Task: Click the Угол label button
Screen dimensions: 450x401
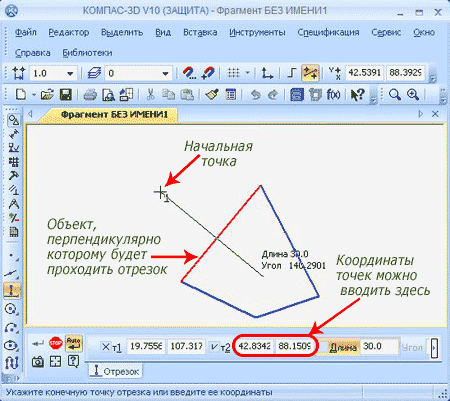Action: tap(412, 347)
